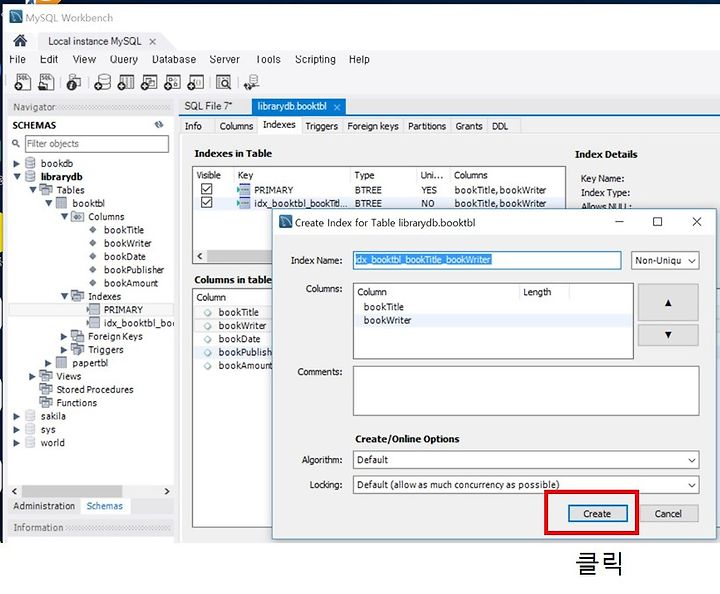This screenshot has height=594, width=720.
Task: Click the Cancel button
Action: pyautogui.click(x=668, y=514)
